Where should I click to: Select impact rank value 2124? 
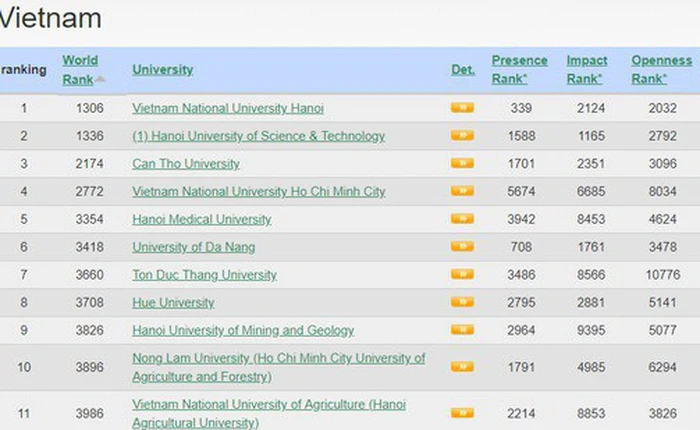pos(591,108)
